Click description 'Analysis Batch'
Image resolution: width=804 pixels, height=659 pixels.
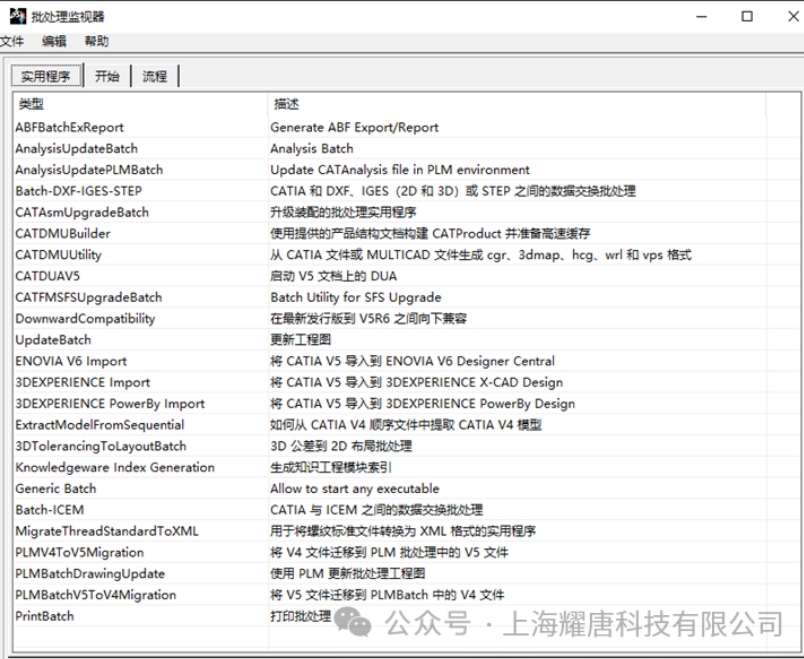tap(312, 149)
